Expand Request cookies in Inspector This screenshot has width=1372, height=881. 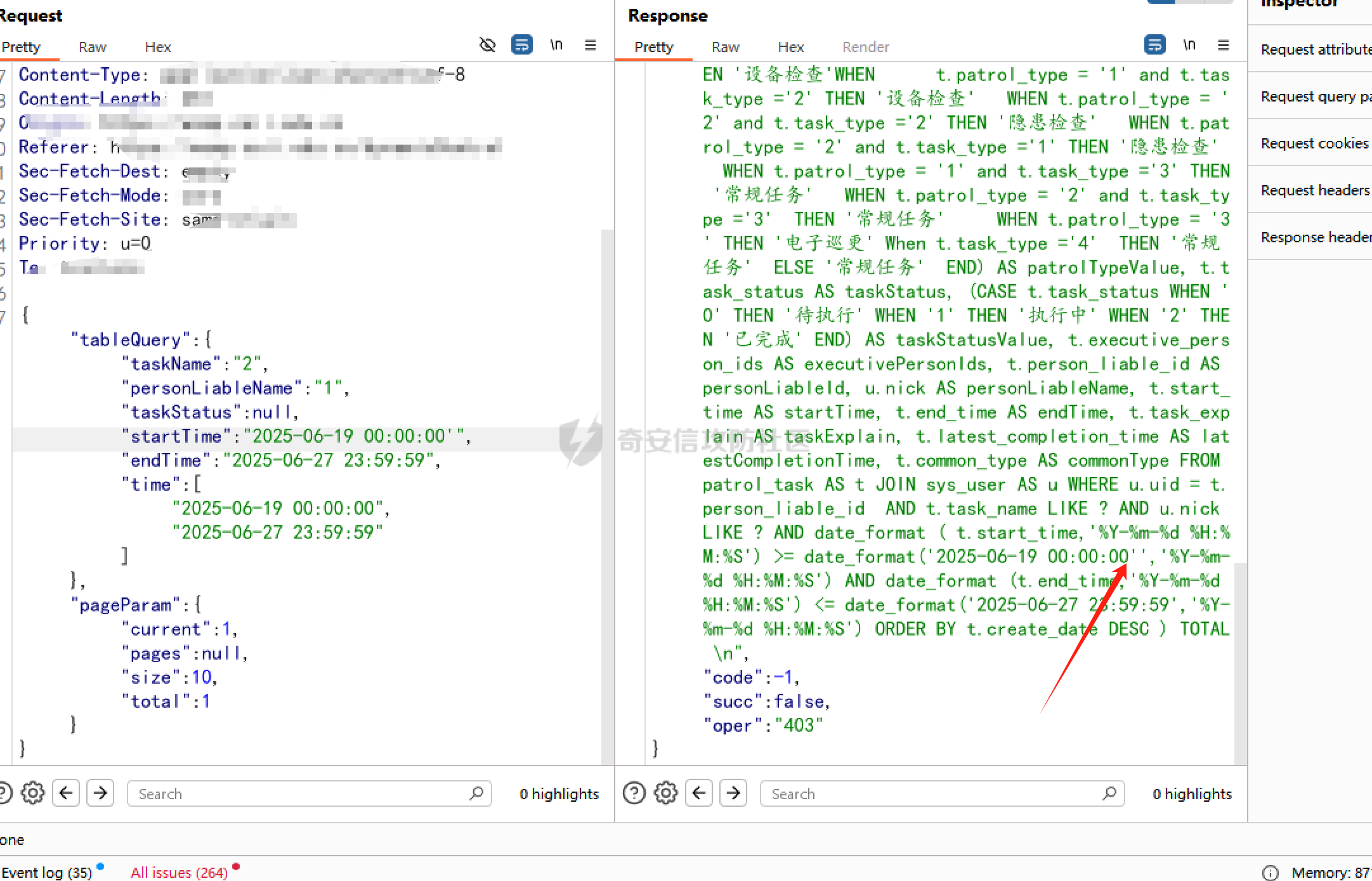(1310, 143)
